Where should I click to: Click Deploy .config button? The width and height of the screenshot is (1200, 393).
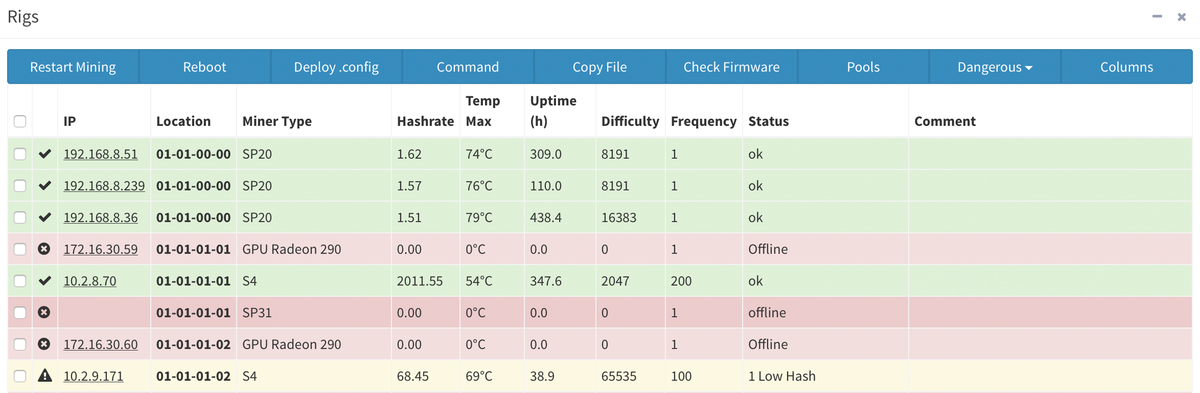click(336, 67)
